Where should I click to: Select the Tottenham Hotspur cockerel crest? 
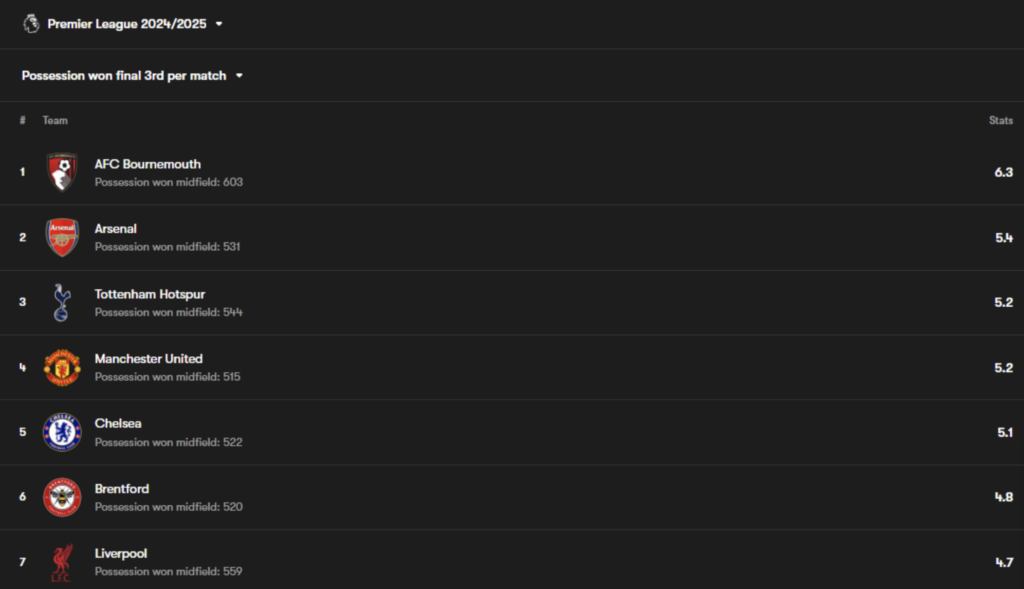coord(61,302)
